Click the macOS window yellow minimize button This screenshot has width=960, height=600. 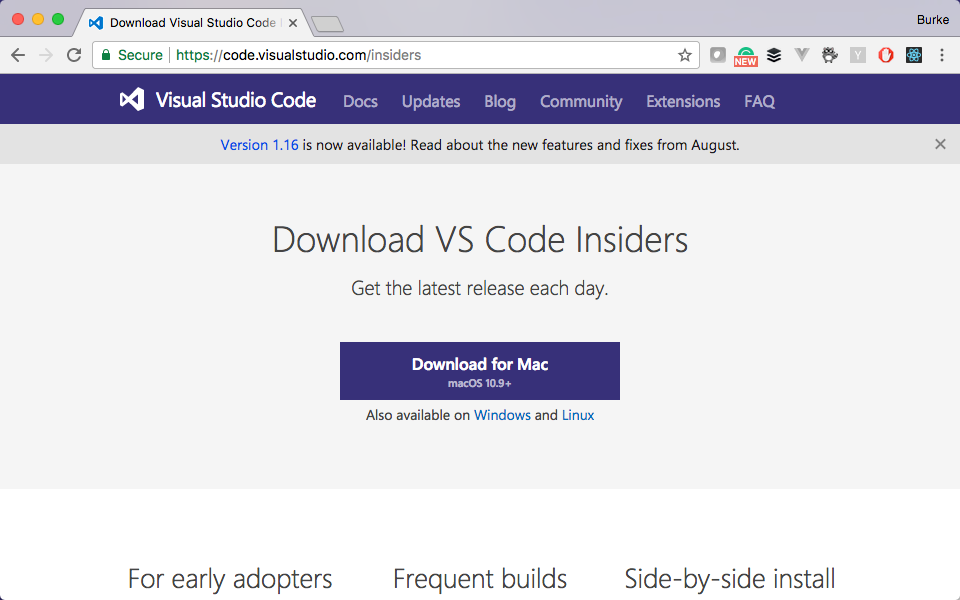click(38, 20)
